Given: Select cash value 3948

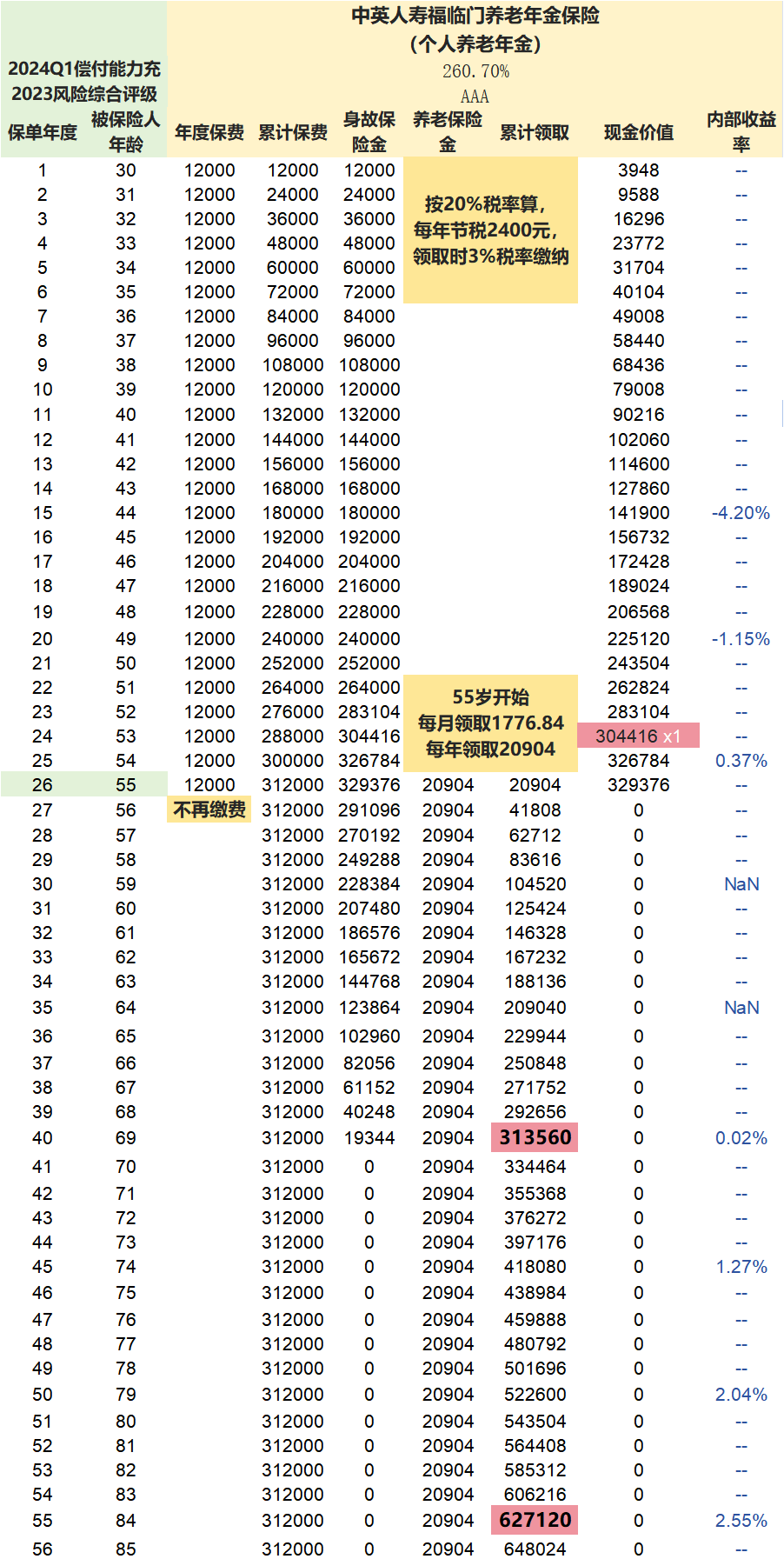Looking at the screenshot, I should point(639,170).
